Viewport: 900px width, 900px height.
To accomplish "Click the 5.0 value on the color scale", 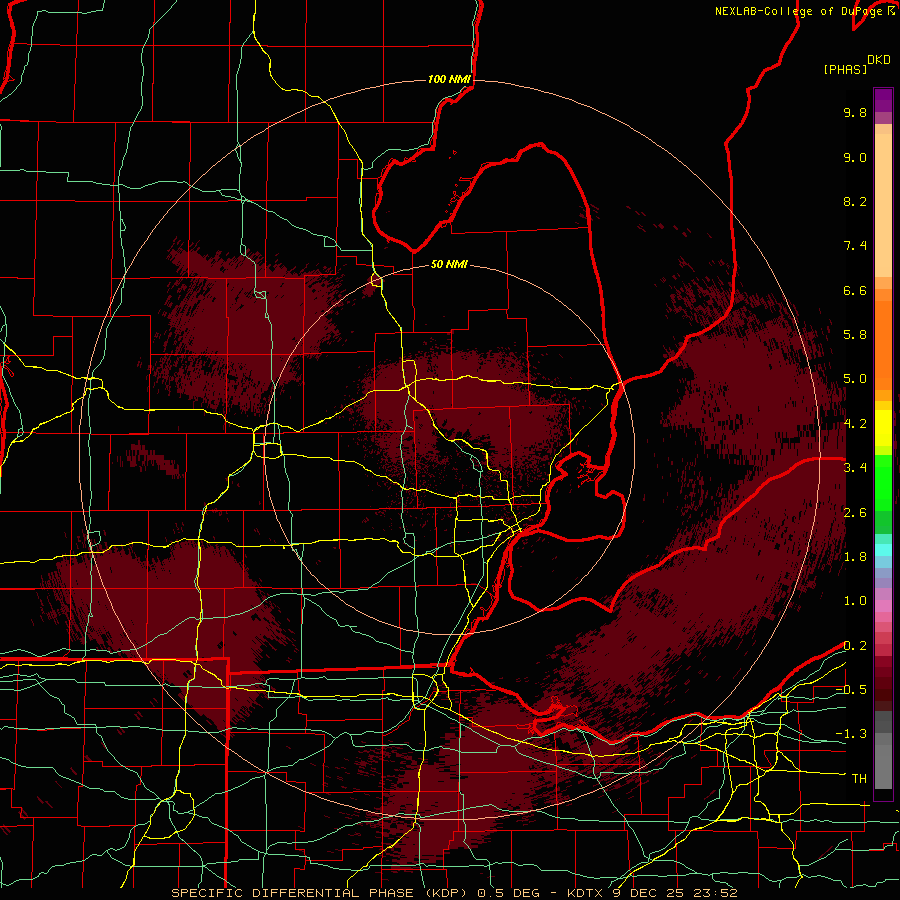I will click(855, 379).
